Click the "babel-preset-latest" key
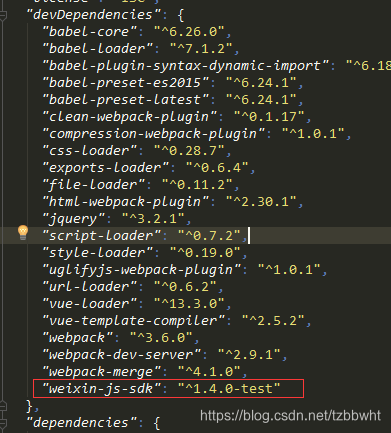Image resolution: width=391 pixels, height=433 pixels. (125, 100)
